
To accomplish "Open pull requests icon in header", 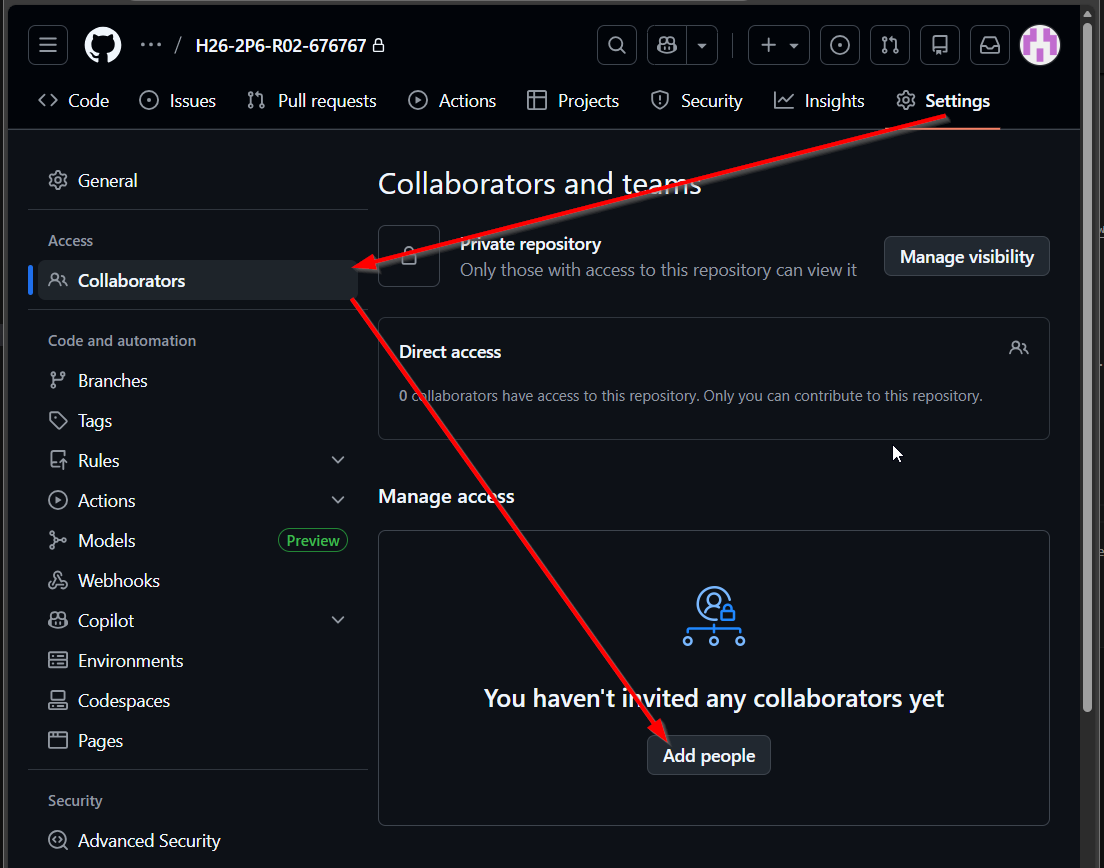I will pos(890,46).
